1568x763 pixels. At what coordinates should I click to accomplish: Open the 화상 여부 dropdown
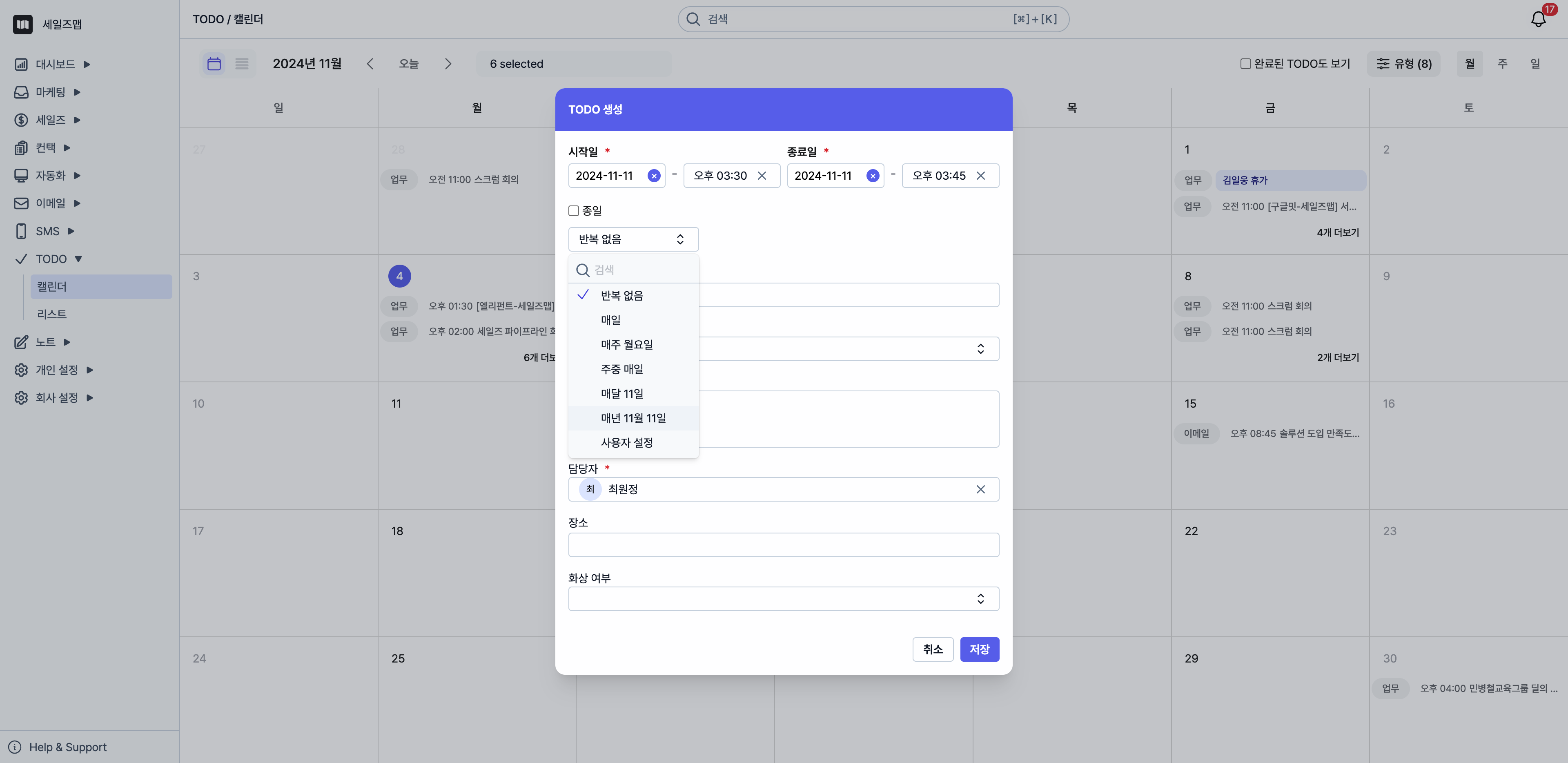pyautogui.click(x=784, y=598)
